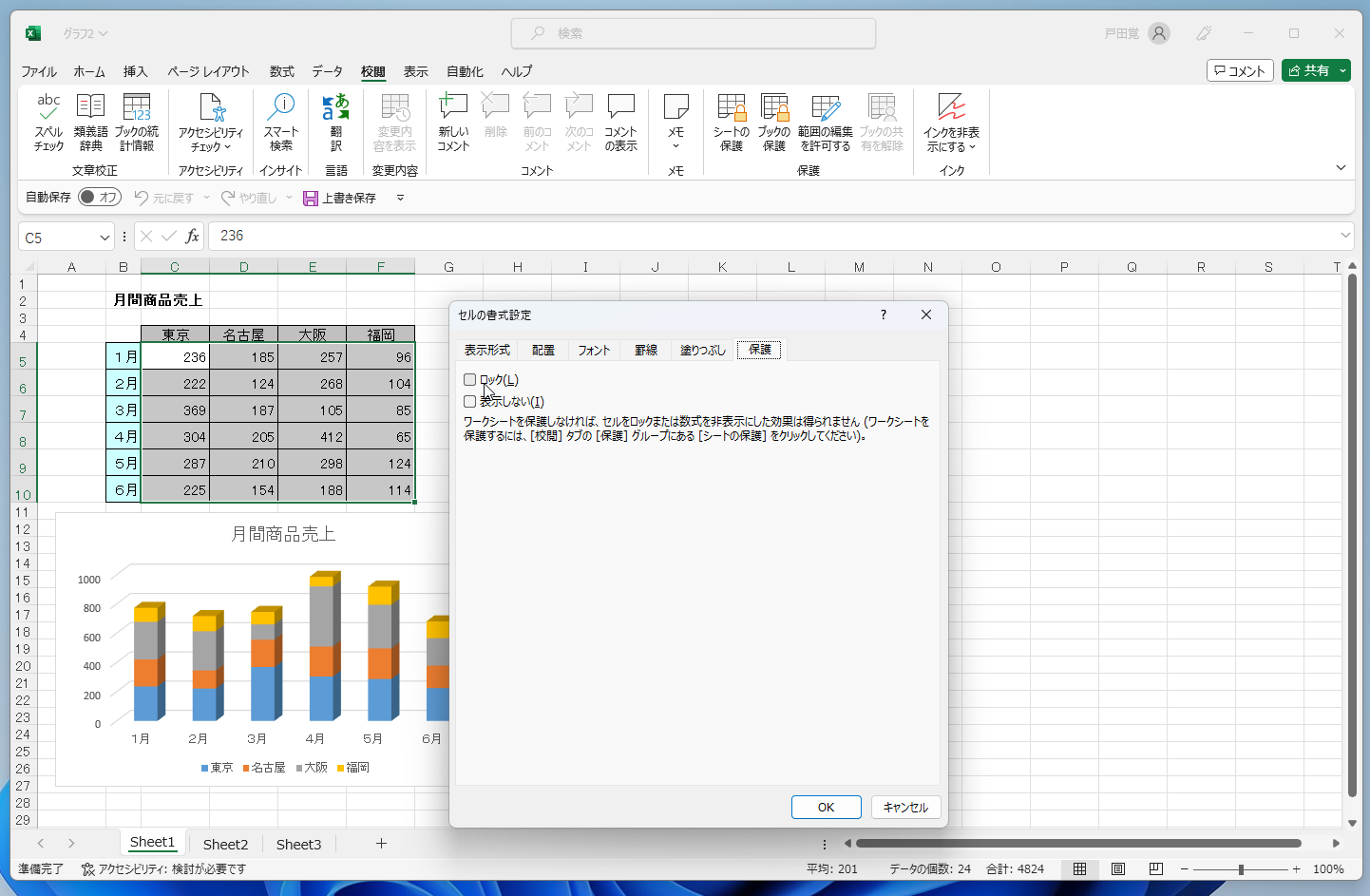Switch to normal view in status bar
1370x896 pixels.
pos(1080,868)
